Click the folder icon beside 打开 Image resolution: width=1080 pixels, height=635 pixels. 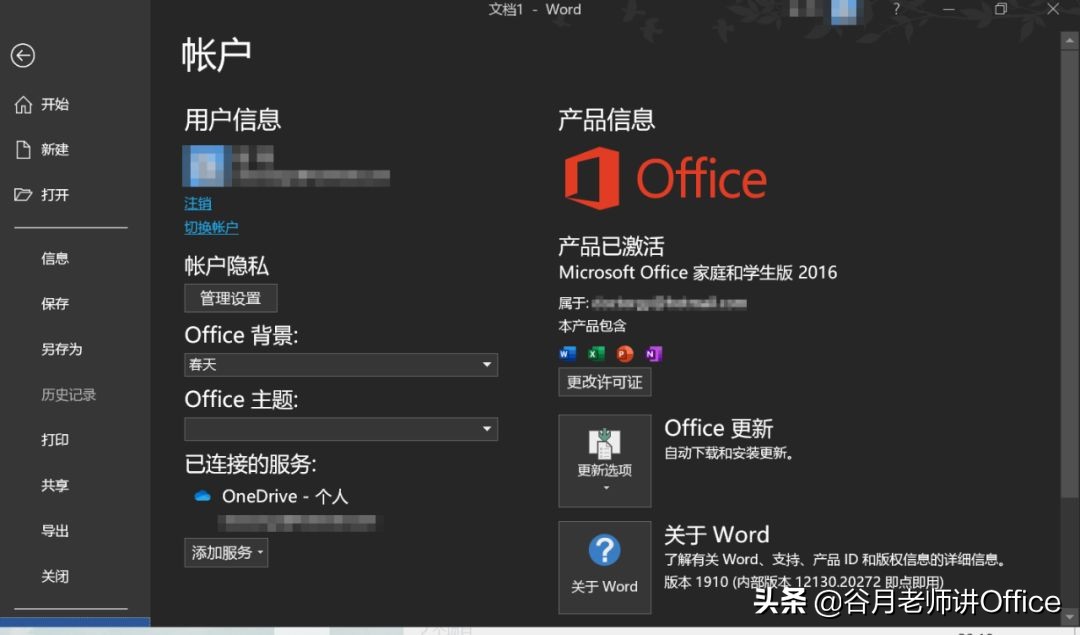point(23,195)
